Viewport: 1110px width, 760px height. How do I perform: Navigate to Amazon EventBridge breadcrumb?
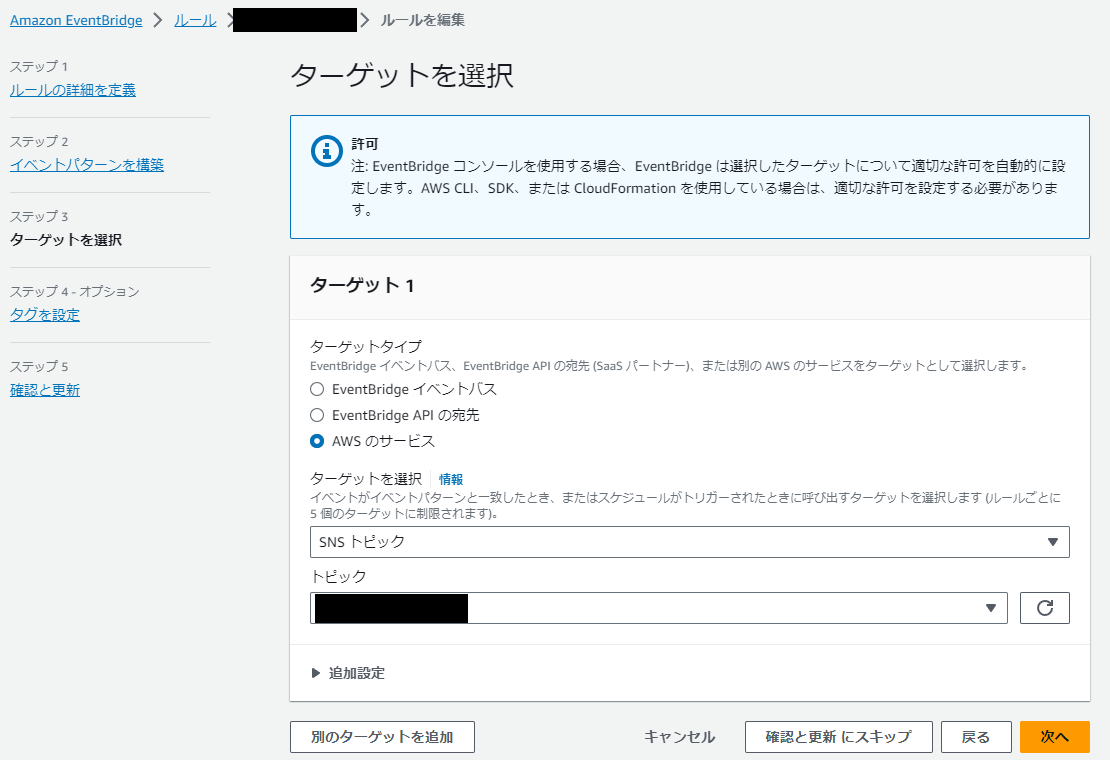[76, 20]
